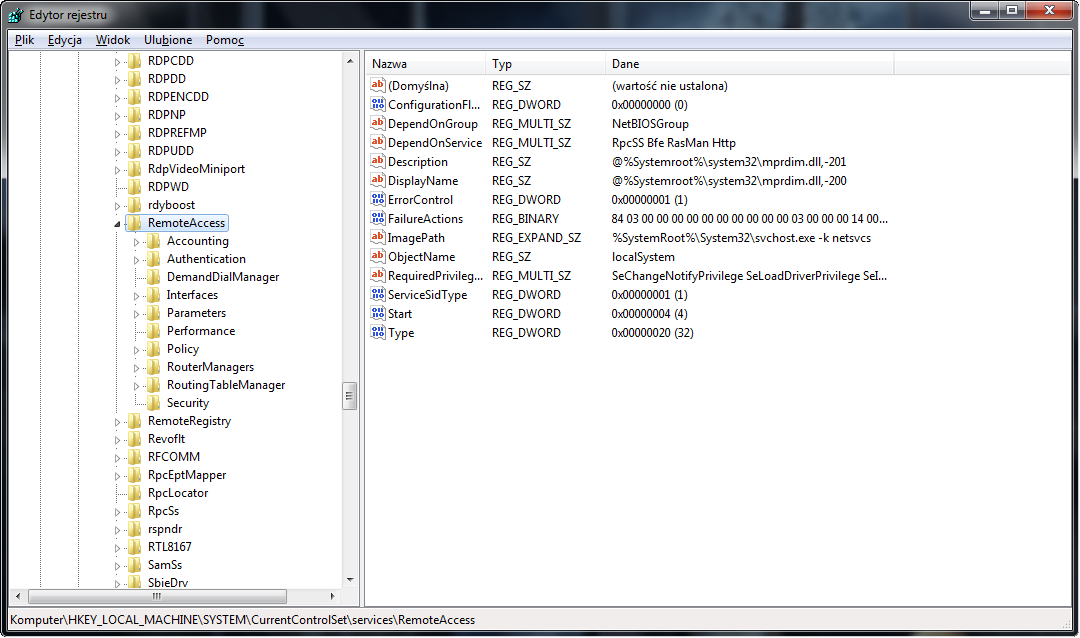The height and width of the screenshot is (638, 1080).
Task: Click the ConfigurationFl... DWORD value icon
Action: pyautogui.click(x=377, y=104)
